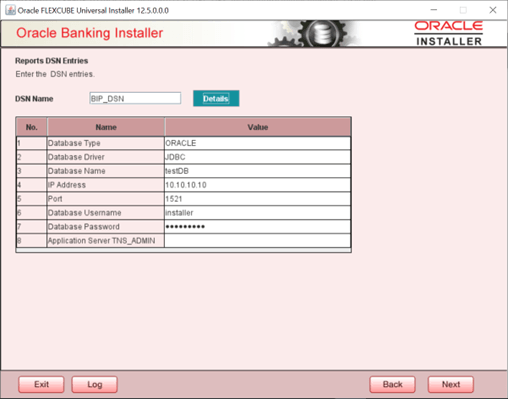Select the Database Driver name cell
Viewport: 508px width, 399px height.
(x=105, y=157)
